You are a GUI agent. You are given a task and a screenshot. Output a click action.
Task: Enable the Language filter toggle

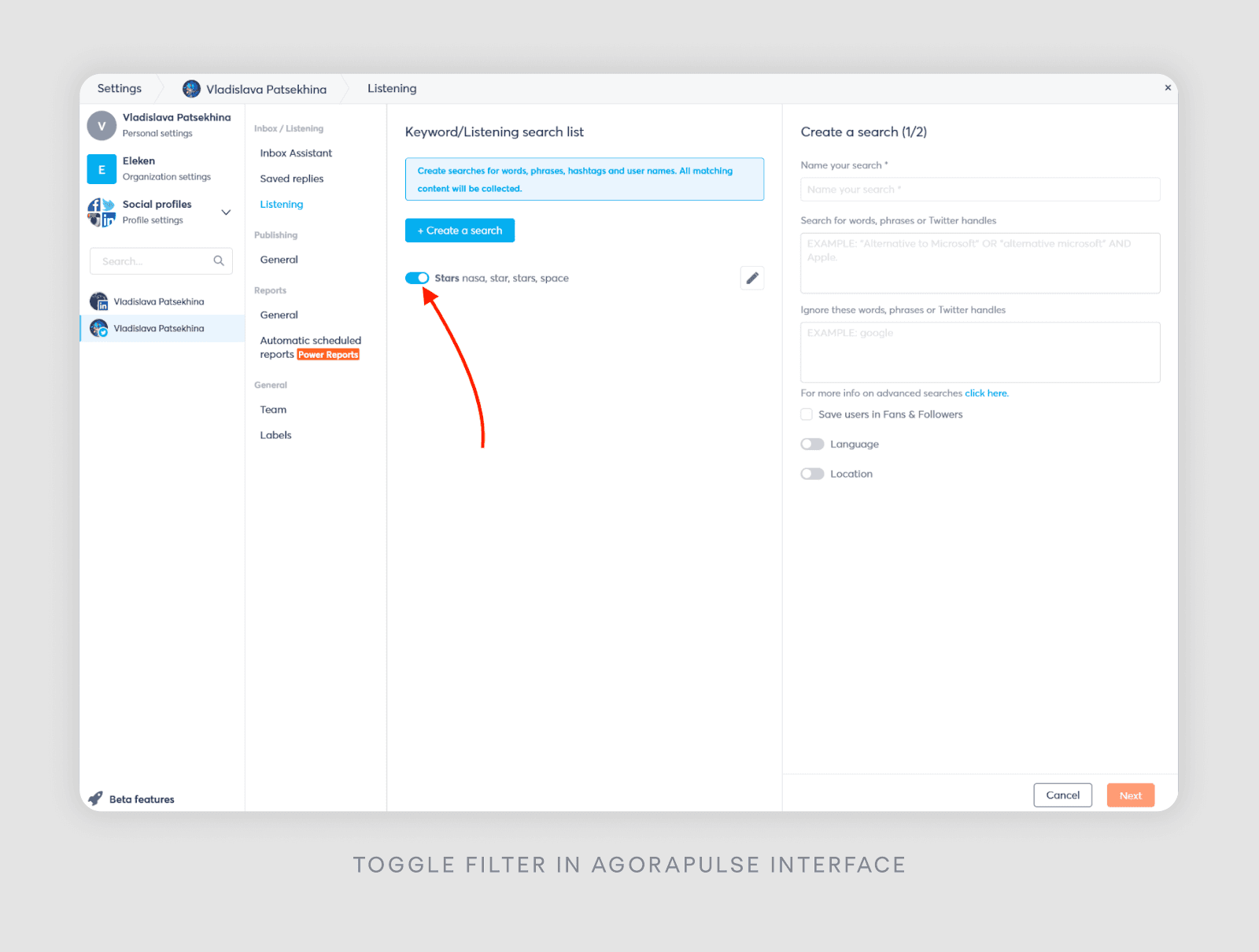point(812,445)
